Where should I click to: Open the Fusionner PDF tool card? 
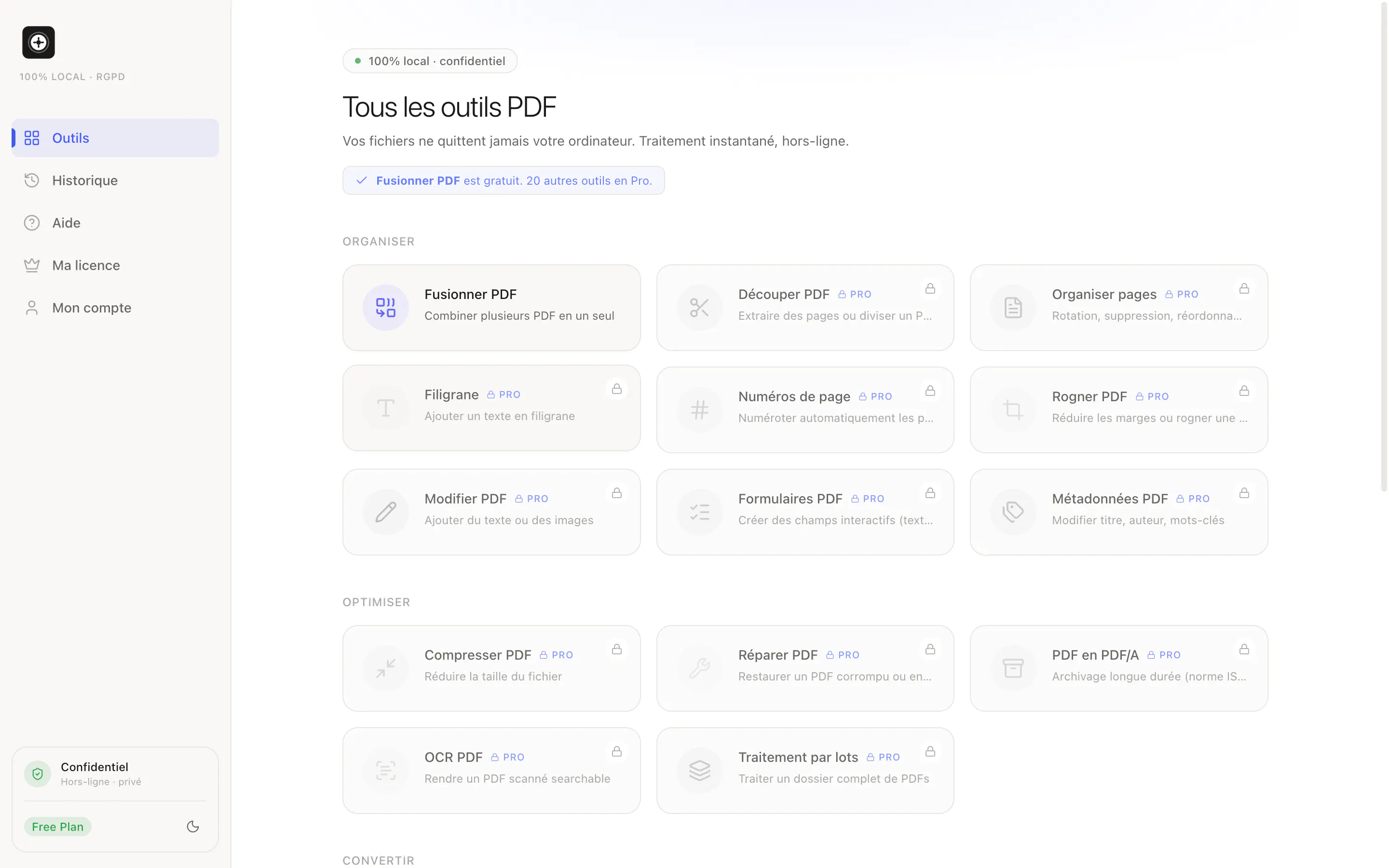tap(491, 308)
